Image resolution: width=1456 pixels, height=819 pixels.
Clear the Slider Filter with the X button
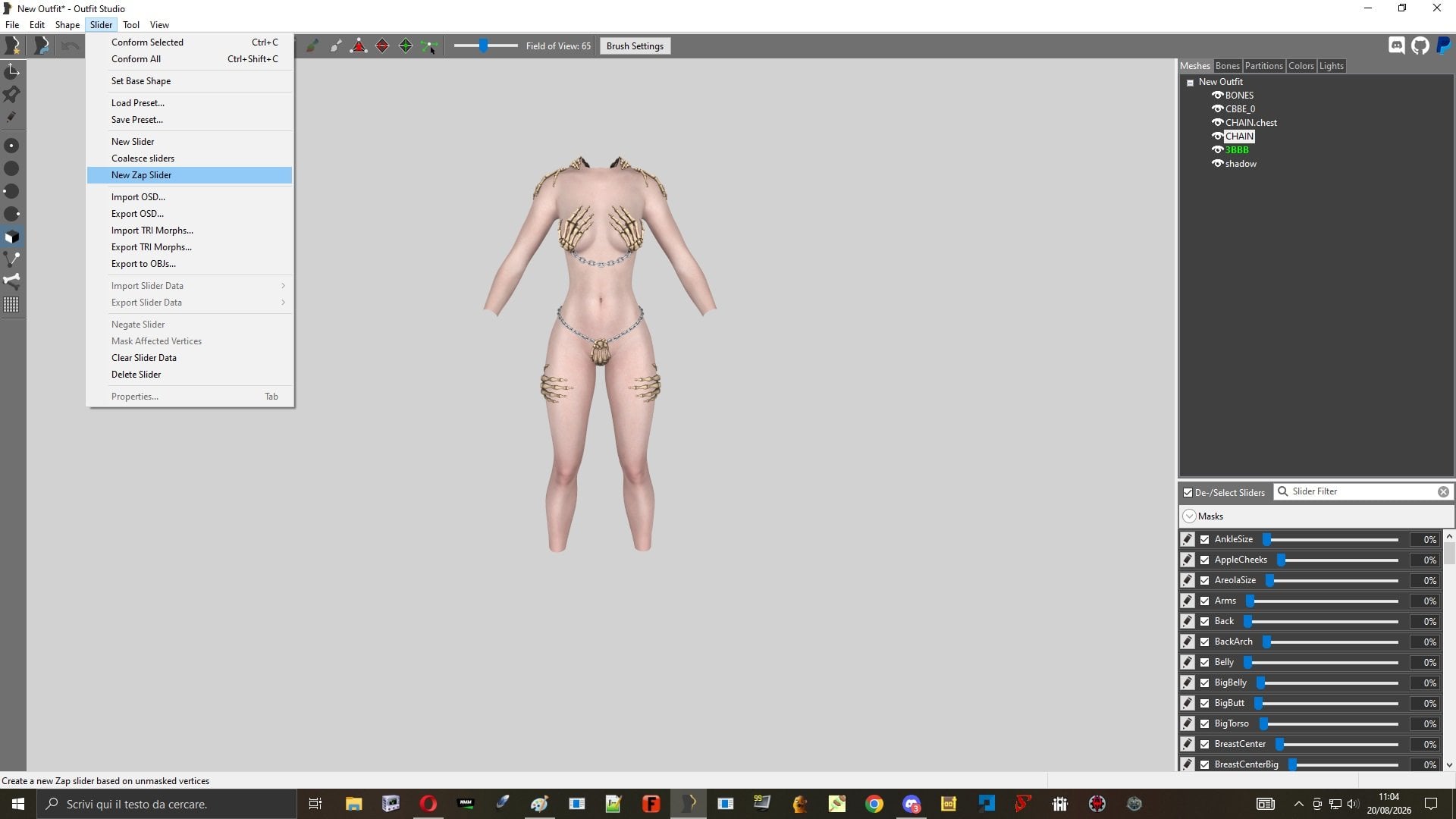(1443, 492)
